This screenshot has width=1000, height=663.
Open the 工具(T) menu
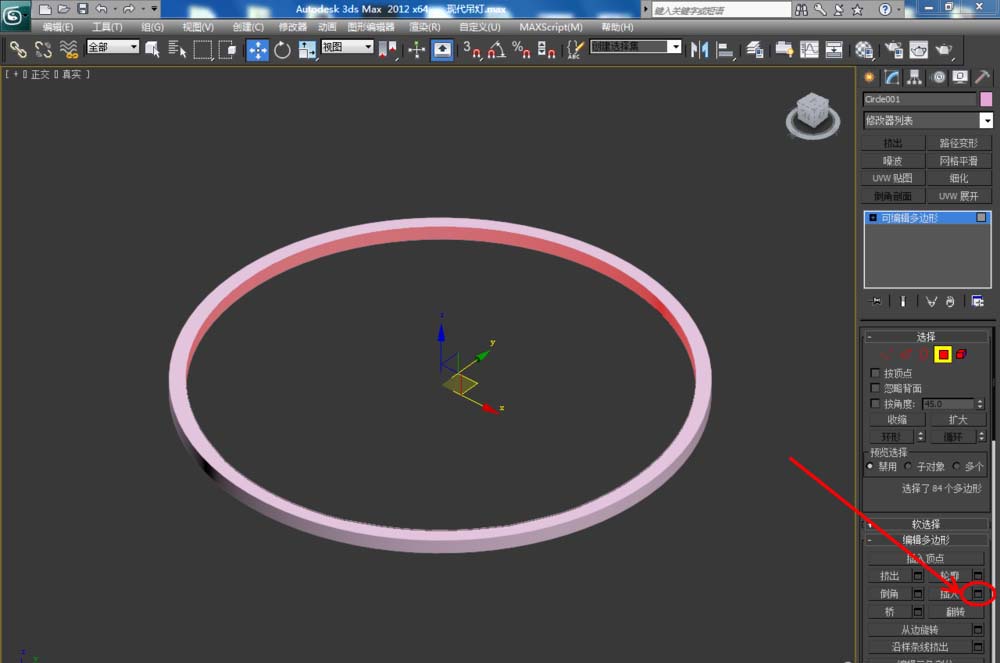107,27
